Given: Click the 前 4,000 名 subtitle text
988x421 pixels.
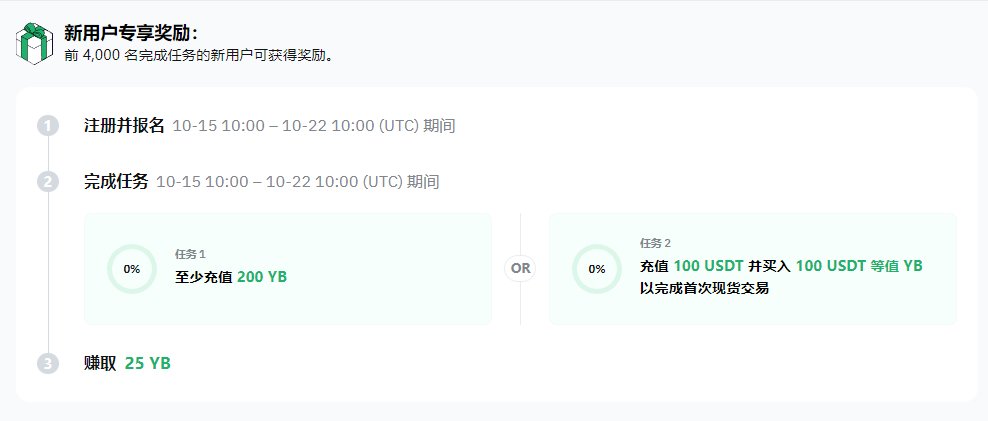Looking at the screenshot, I should (x=205, y=56).
